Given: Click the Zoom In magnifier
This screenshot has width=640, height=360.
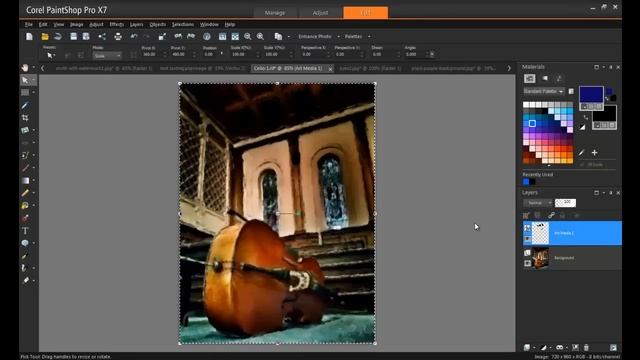Looking at the screenshot, I should (260, 37).
